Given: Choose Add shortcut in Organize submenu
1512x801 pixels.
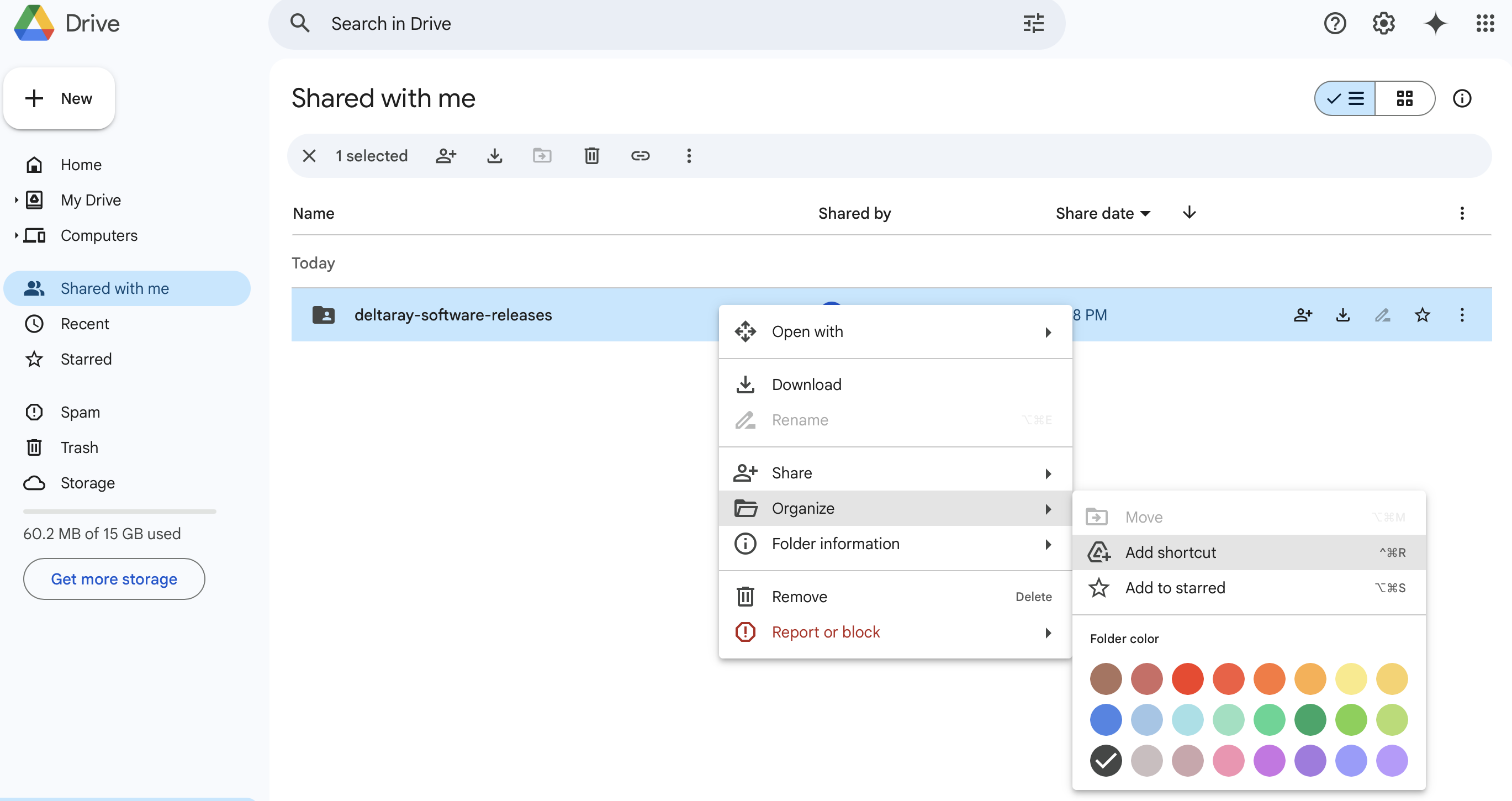Looking at the screenshot, I should click(1170, 552).
